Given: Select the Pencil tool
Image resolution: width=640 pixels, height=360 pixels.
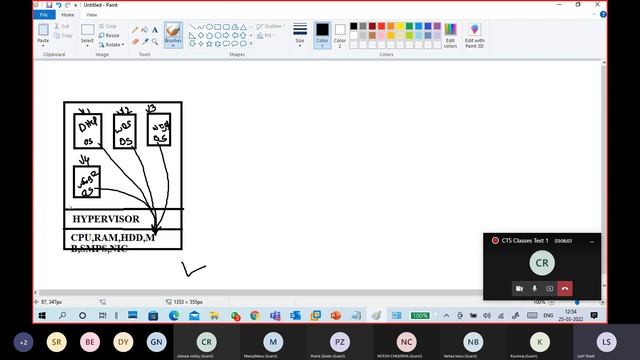Looking at the screenshot, I should click(135, 30).
